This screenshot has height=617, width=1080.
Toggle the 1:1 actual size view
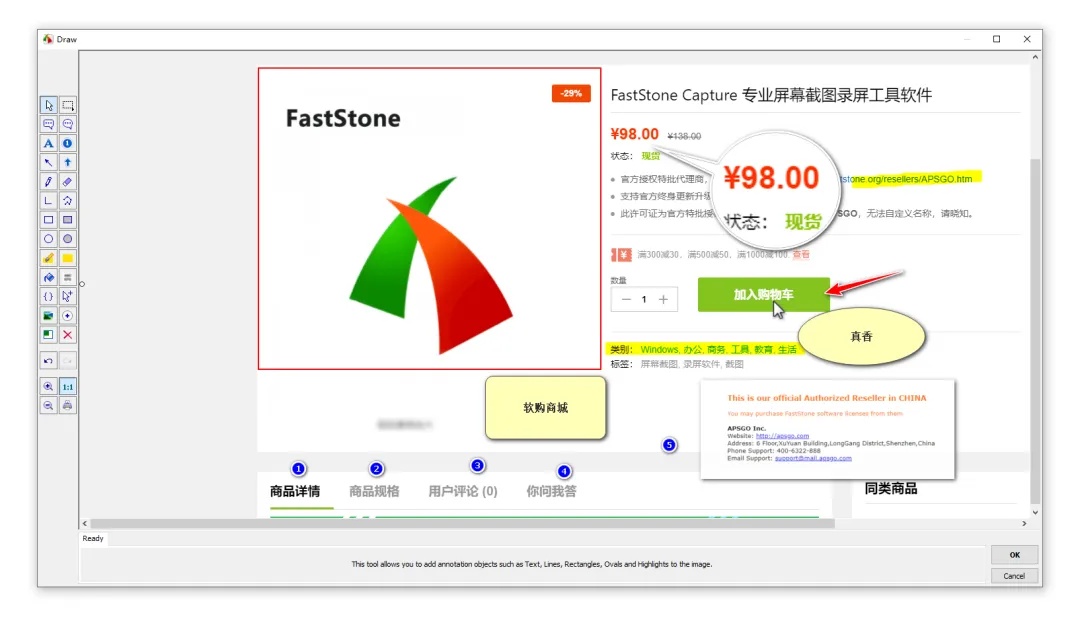[68, 386]
